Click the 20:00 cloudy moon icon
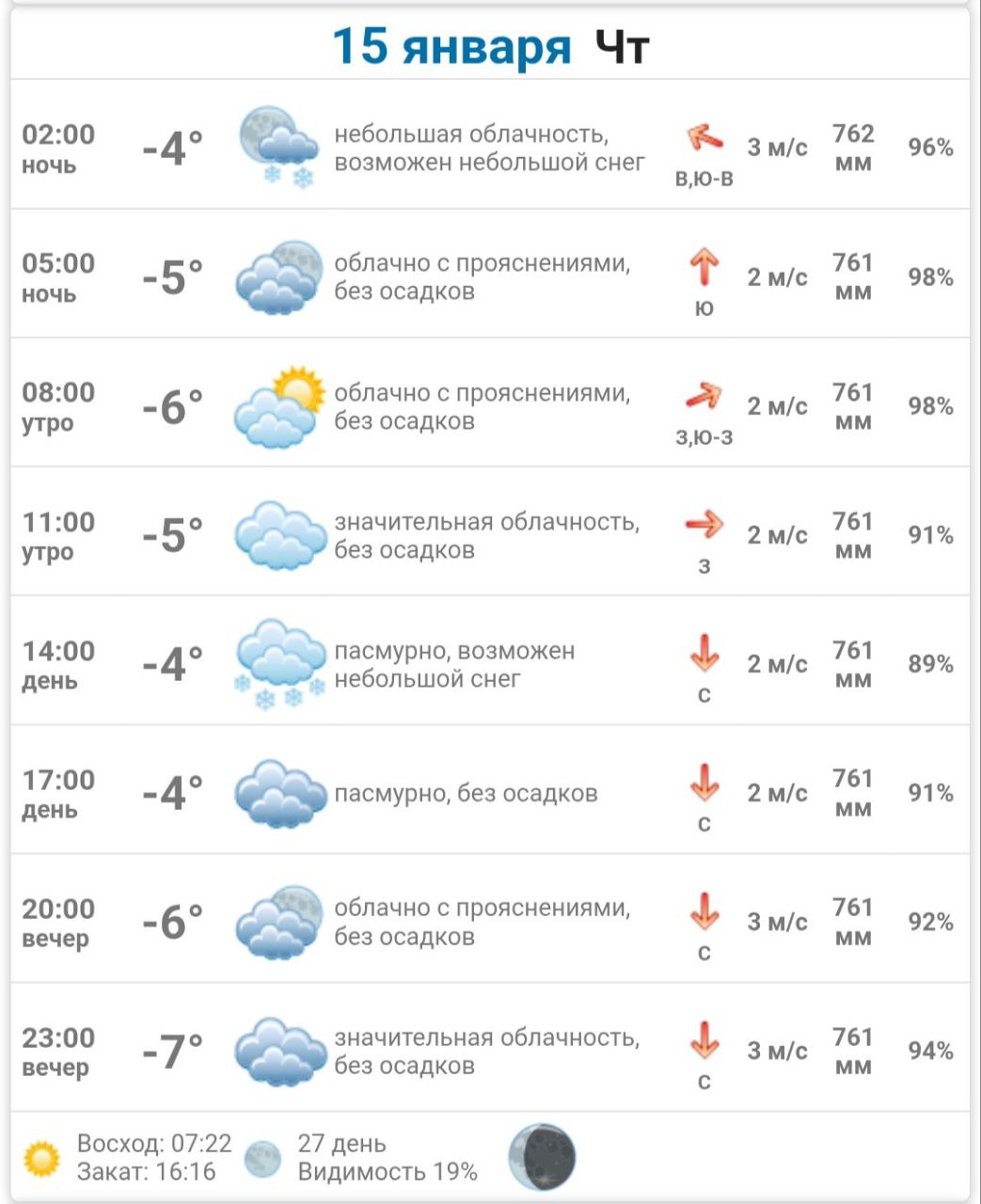Viewport: 981px width, 1204px height. point(279,922)
